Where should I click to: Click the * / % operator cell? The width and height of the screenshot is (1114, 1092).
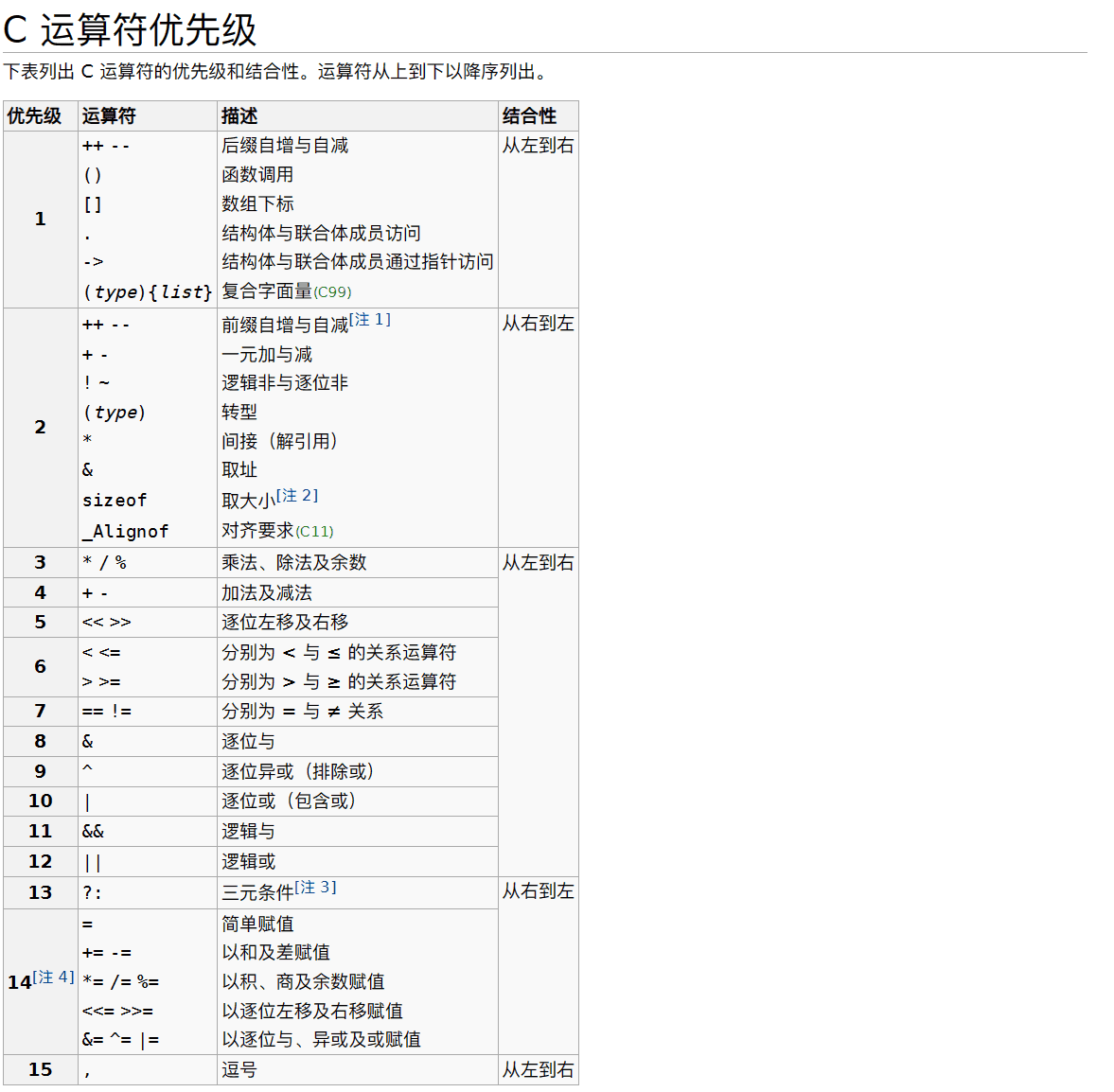pos(148,563)
